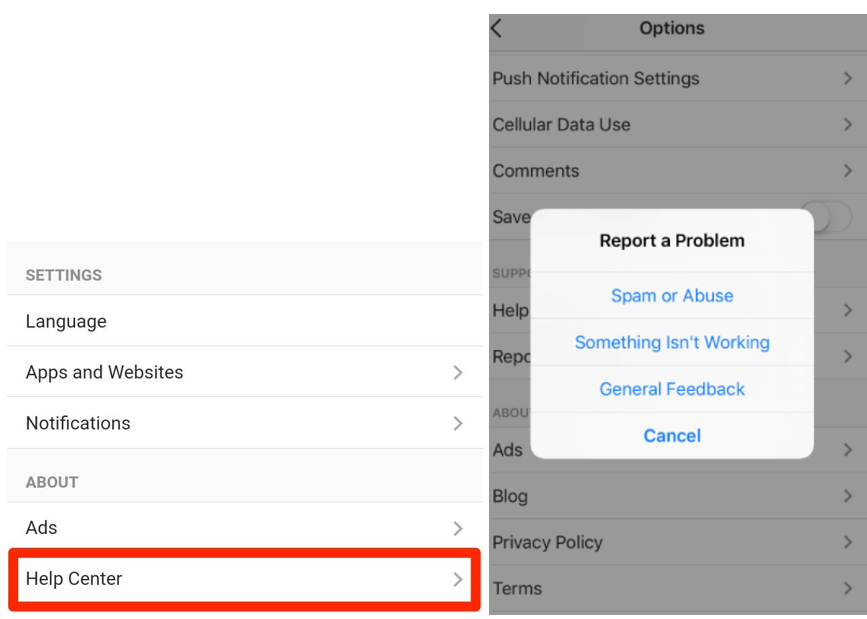Expand the Blog row chevron

tap(848, 496)
